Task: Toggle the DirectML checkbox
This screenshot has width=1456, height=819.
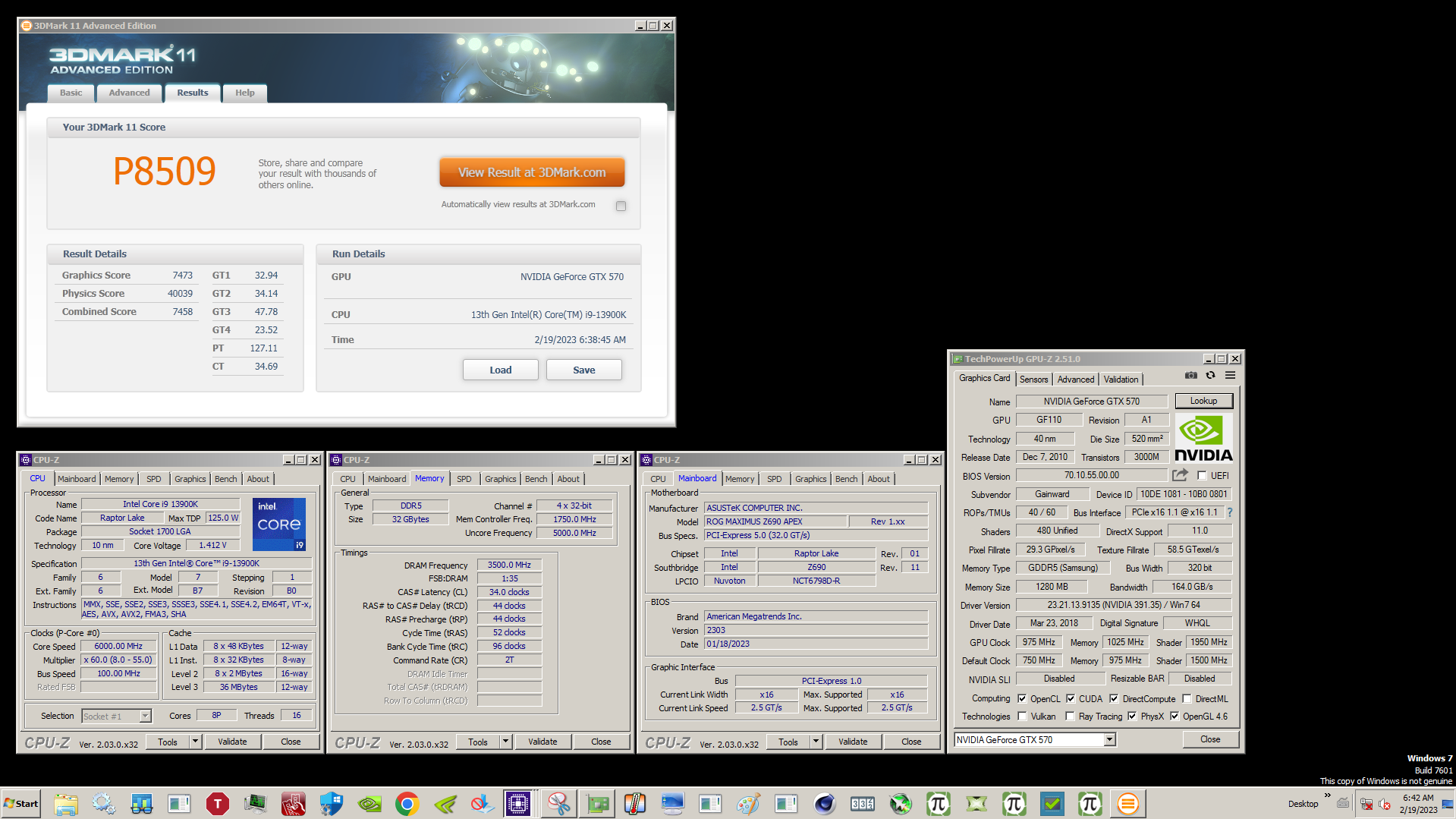Action: pos(1187,698)
